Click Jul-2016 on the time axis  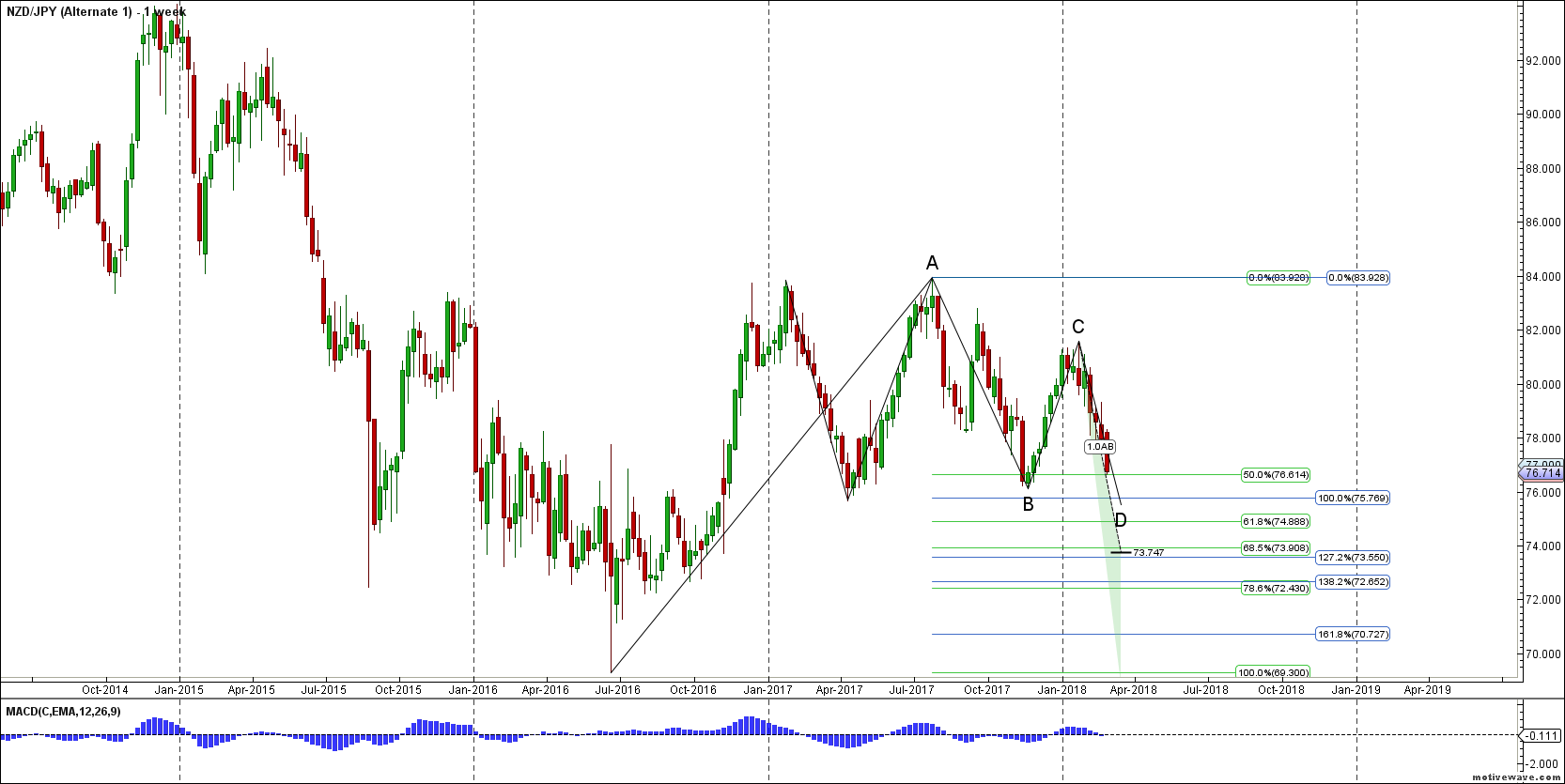618,690
